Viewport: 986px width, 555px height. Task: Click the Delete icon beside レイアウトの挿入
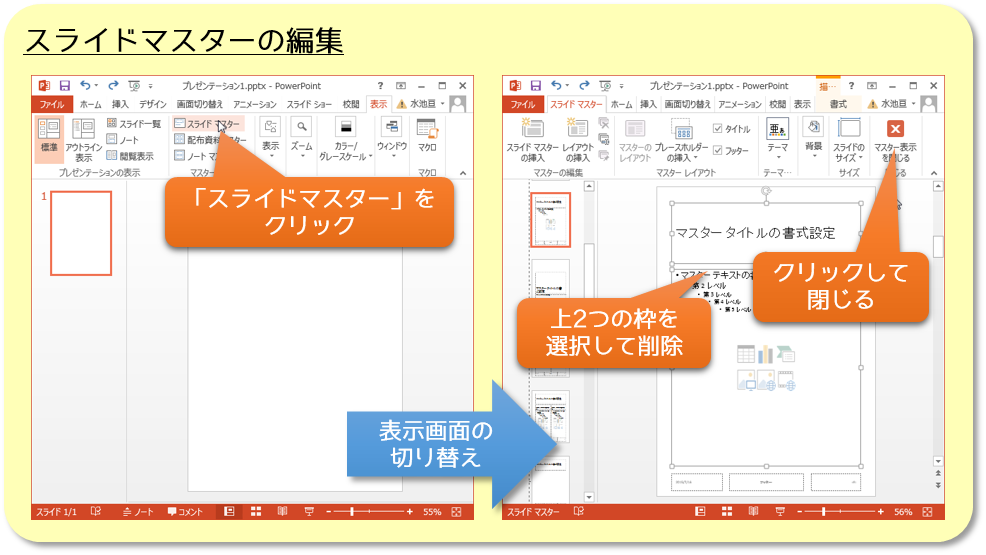[x=604, y=123]
